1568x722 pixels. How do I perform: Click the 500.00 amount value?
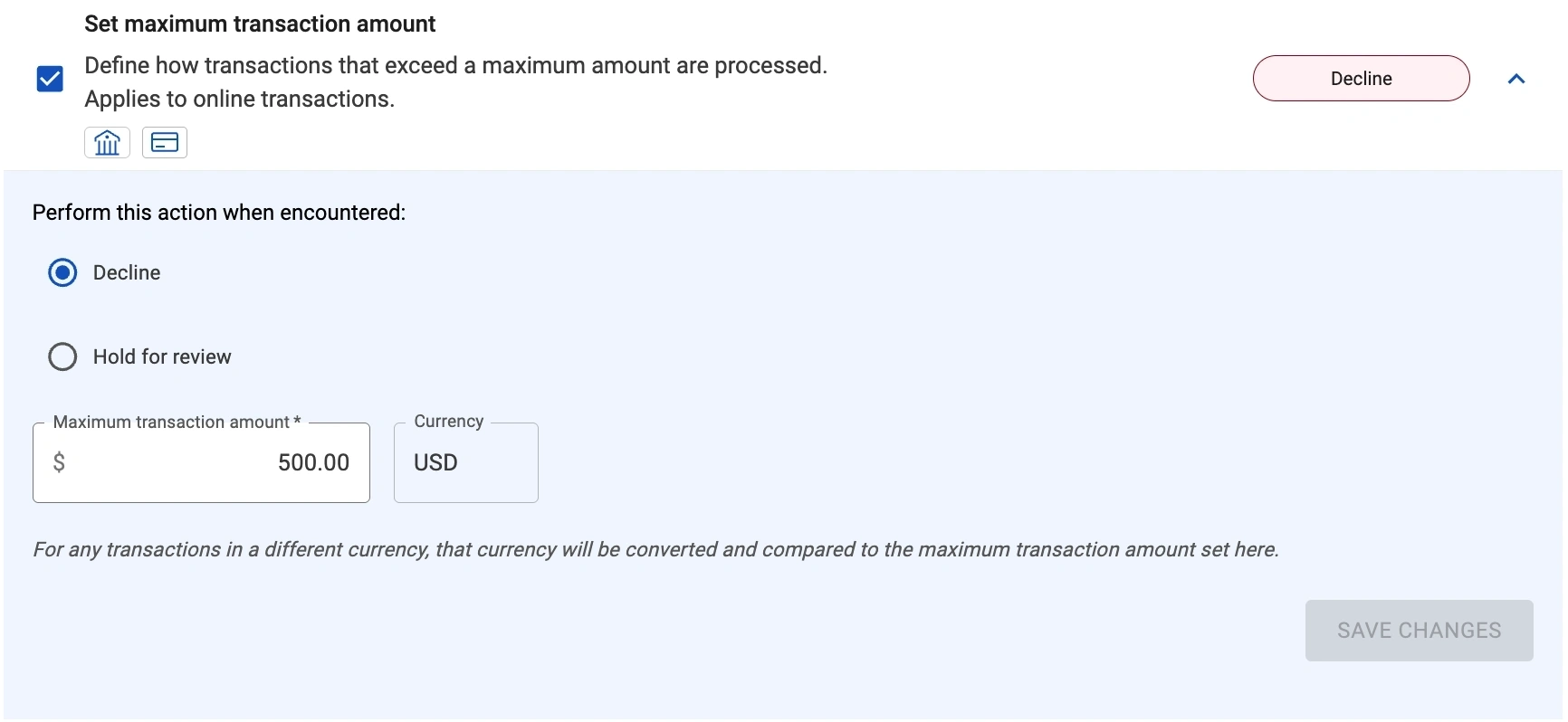pyautogui.click(x=313, y=463)
